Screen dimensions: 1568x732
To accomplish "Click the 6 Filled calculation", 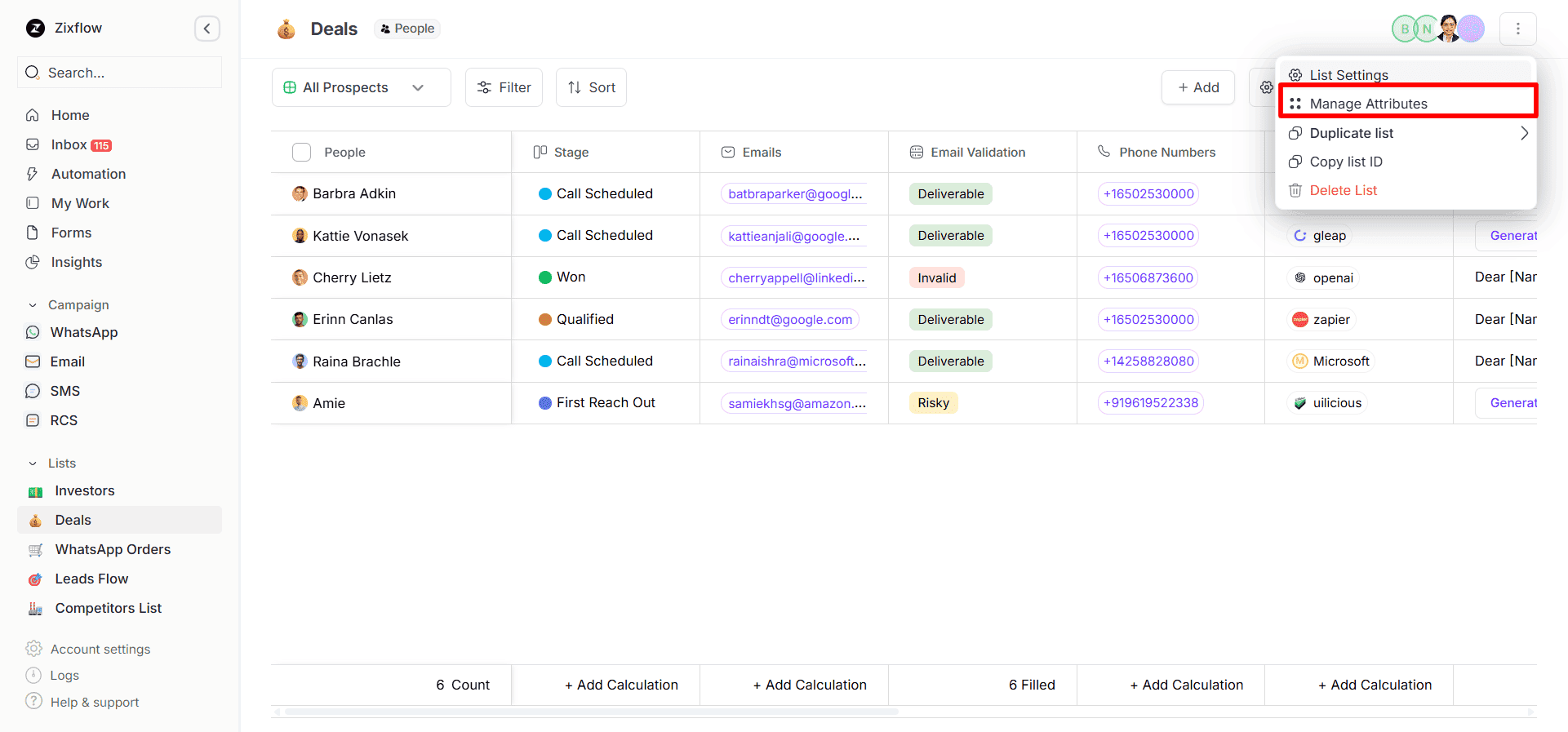I will [x=1032, y=685].
